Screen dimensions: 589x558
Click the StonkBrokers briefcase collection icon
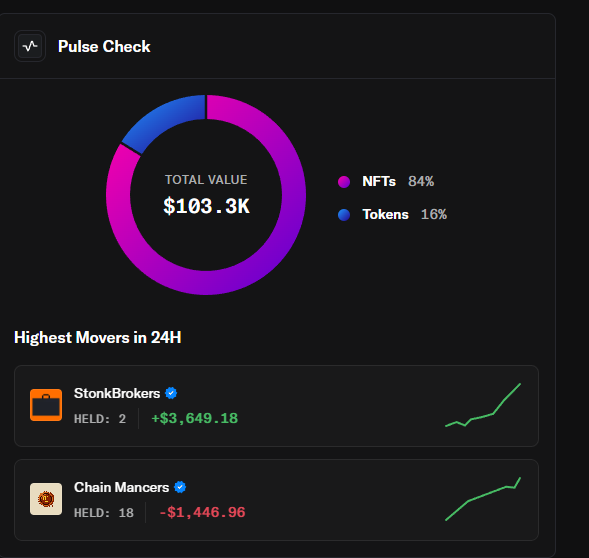[46, 405]
